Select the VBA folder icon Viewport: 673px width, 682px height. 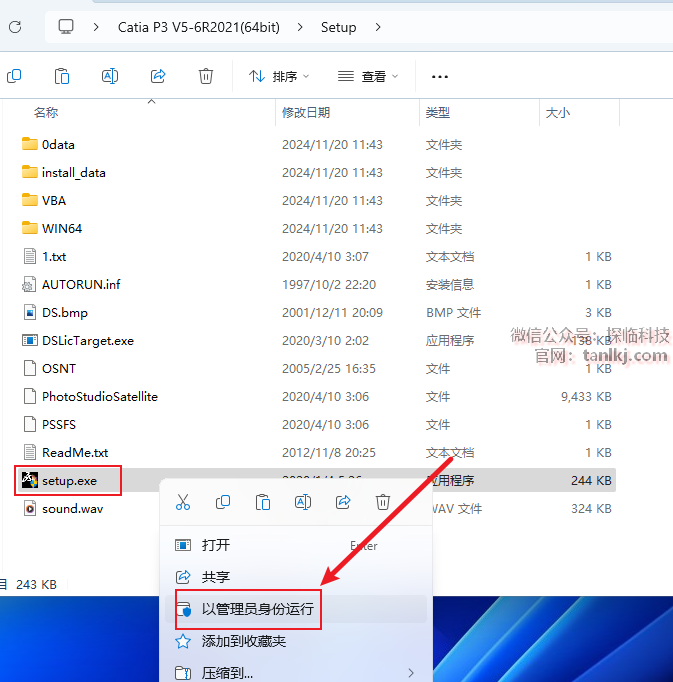coord(30,200)
